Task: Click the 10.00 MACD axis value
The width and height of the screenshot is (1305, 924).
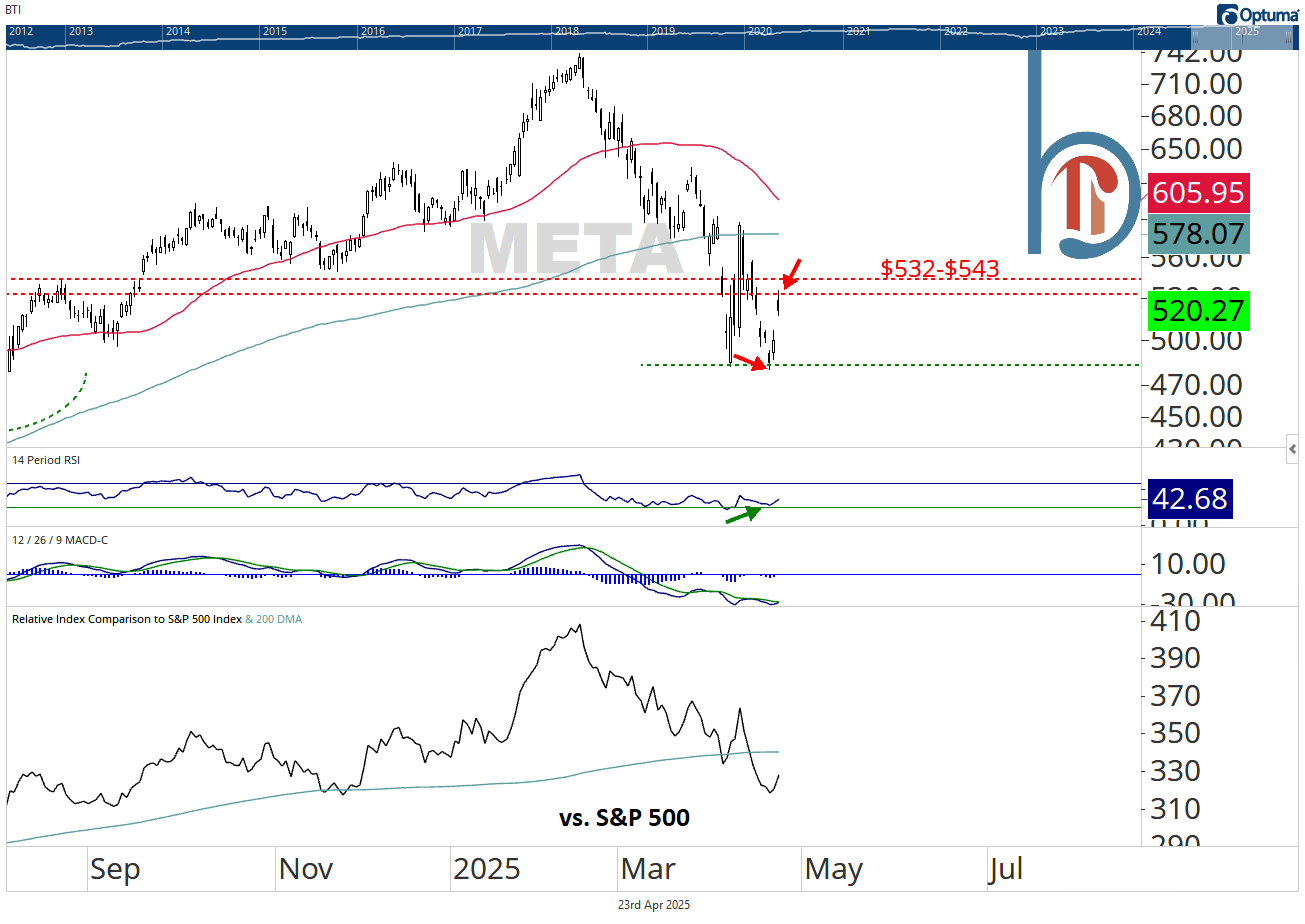Action: point(1188,564)
